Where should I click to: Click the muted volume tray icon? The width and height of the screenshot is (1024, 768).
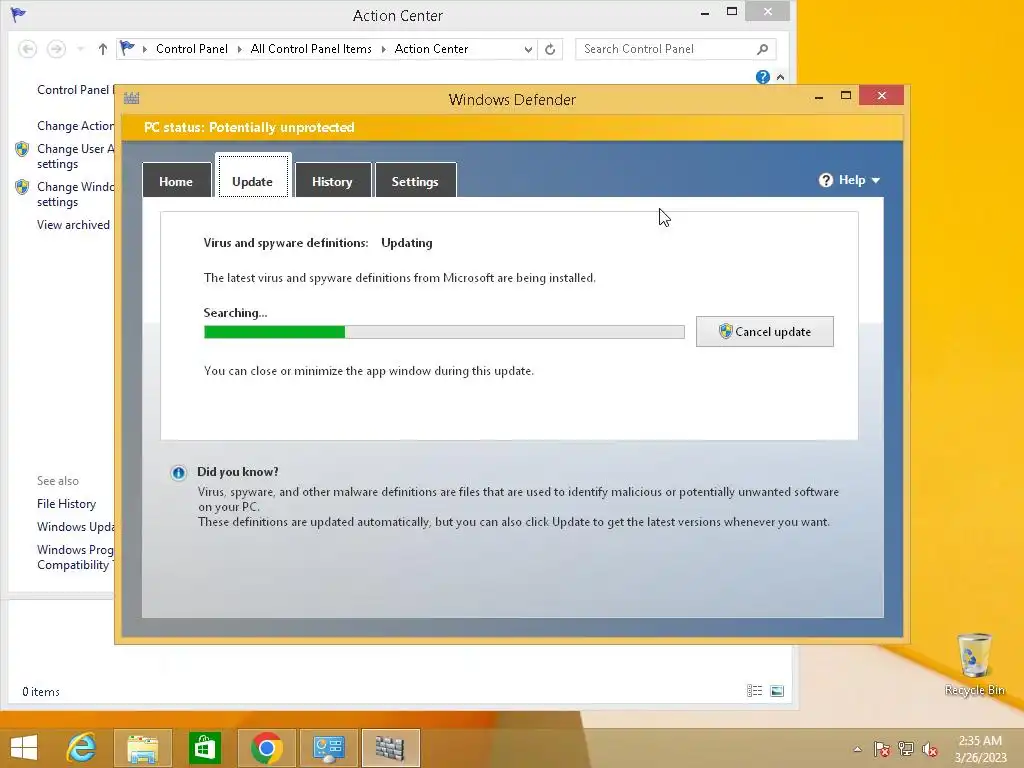[930, 749]
